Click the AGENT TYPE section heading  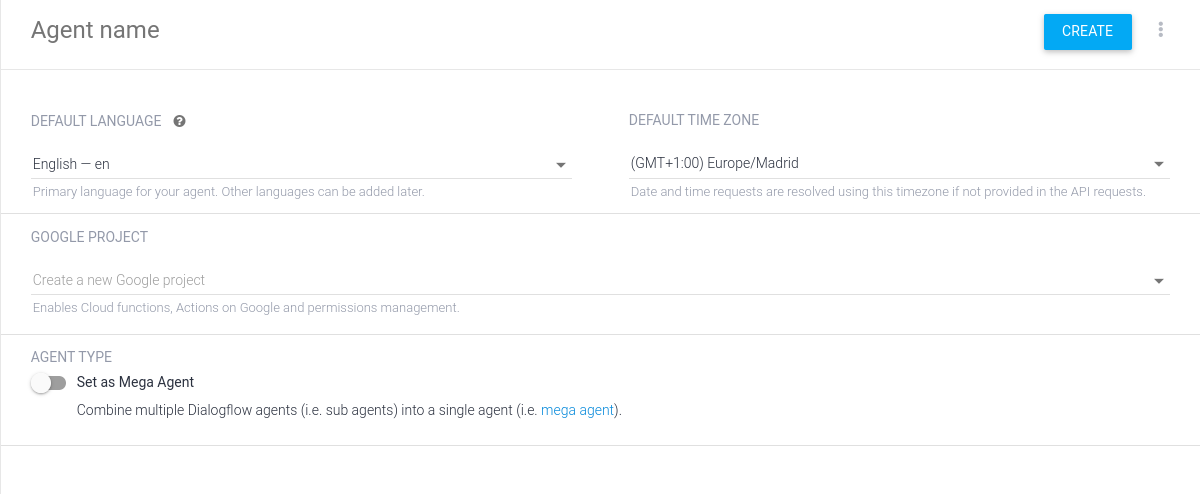[x=71, y=357]
